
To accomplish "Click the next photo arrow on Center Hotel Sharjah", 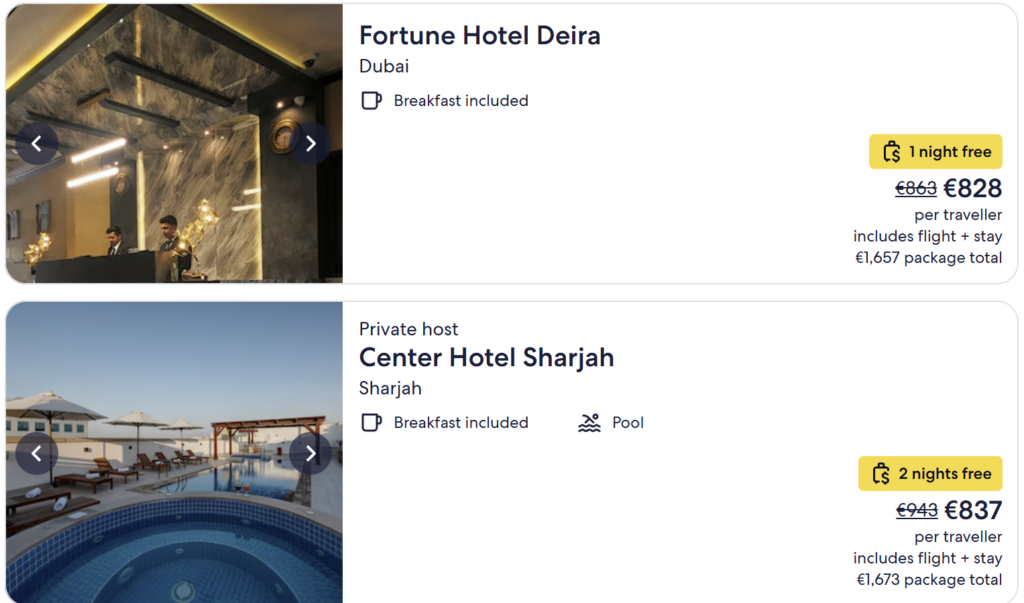I will pos(311,453).
